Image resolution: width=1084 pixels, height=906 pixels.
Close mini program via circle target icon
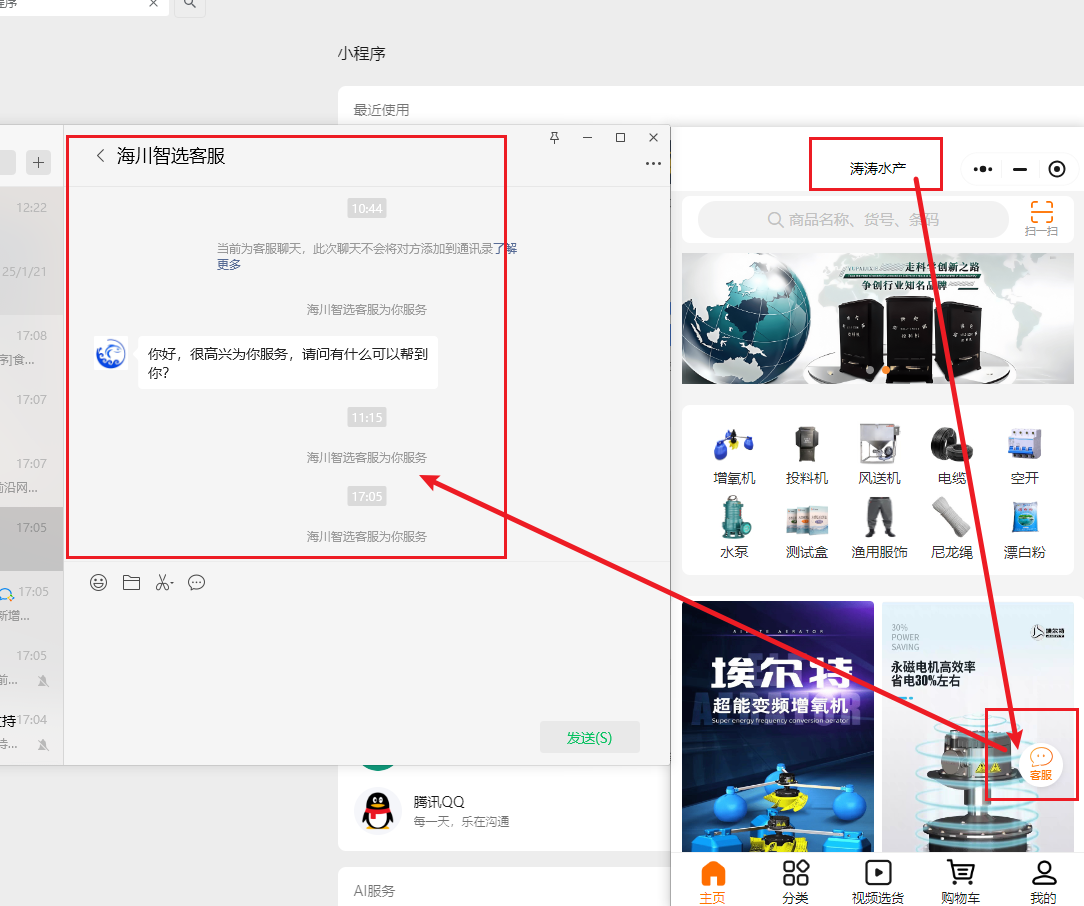tap(1057, 169)
